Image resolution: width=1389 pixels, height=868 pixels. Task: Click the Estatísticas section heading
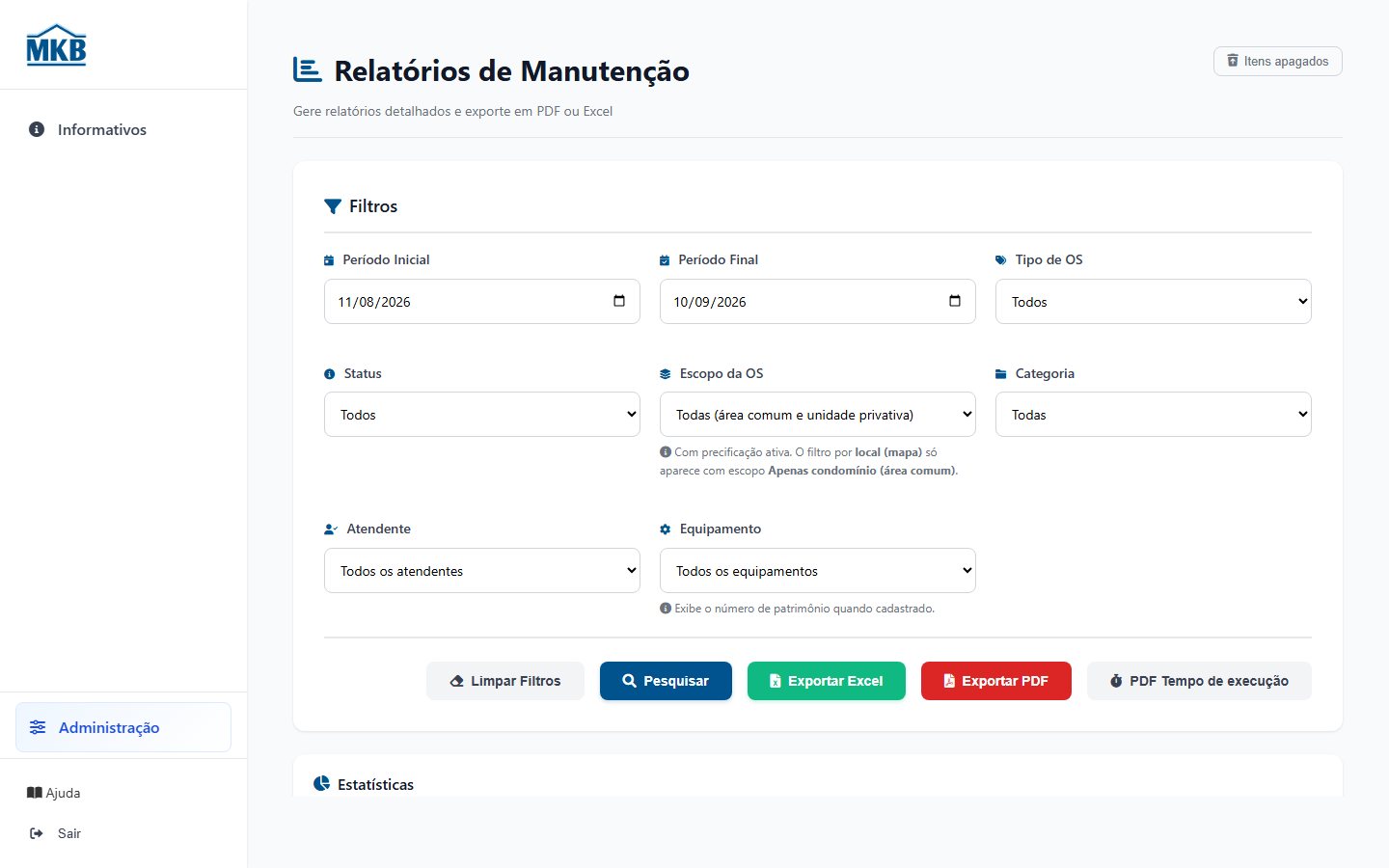pos(375,784)
